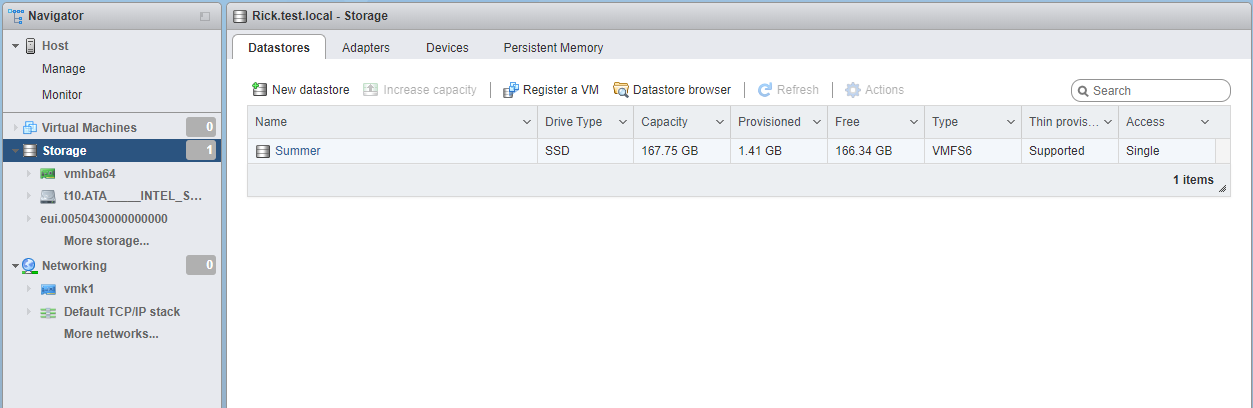The image size is (1253, 408).
Task: Collapse the Networking tree section
Action: pyautogui.click(x=15, y=266)
